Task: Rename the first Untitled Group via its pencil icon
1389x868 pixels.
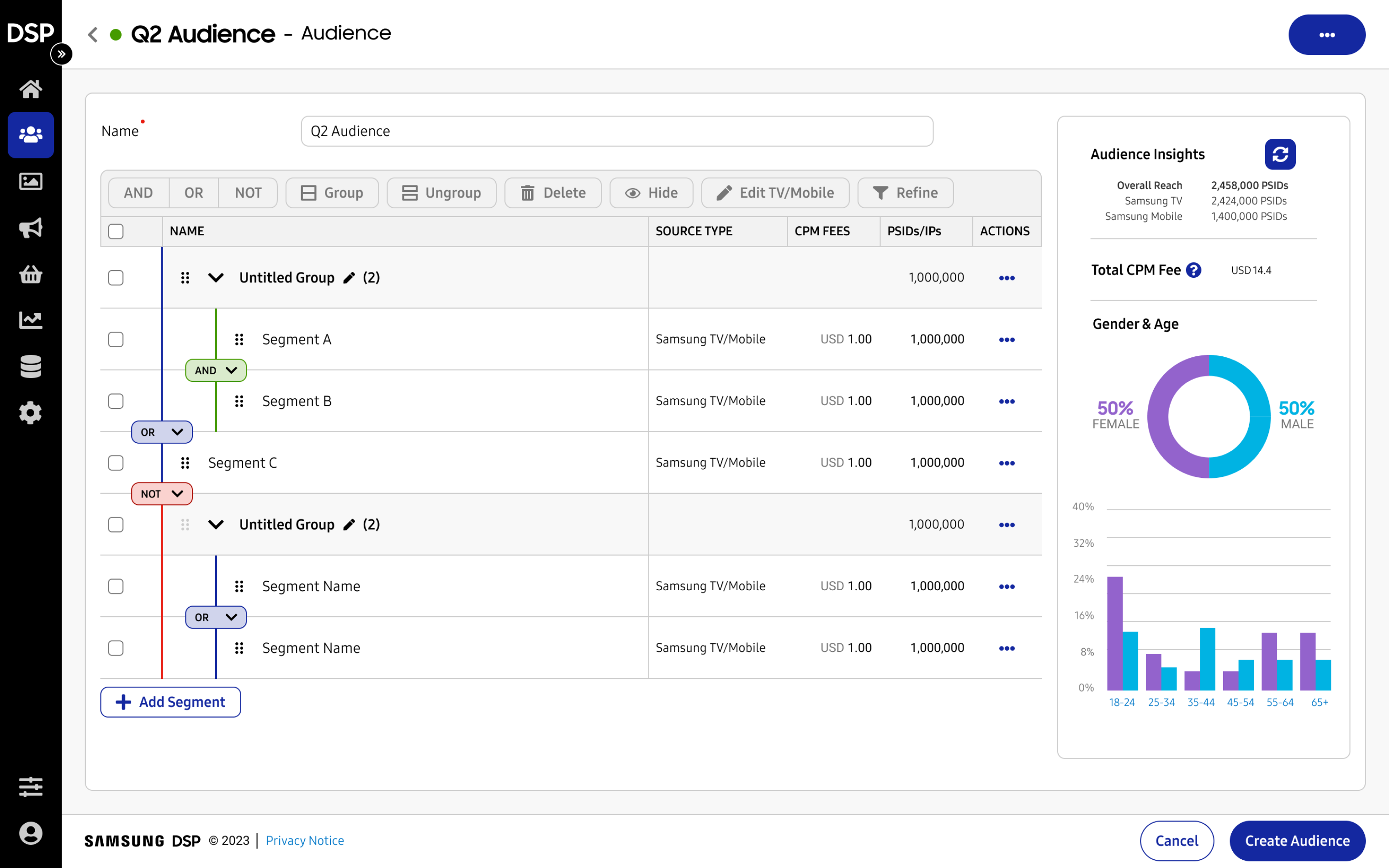Action: pyautogui.click(x=349, y=278)
